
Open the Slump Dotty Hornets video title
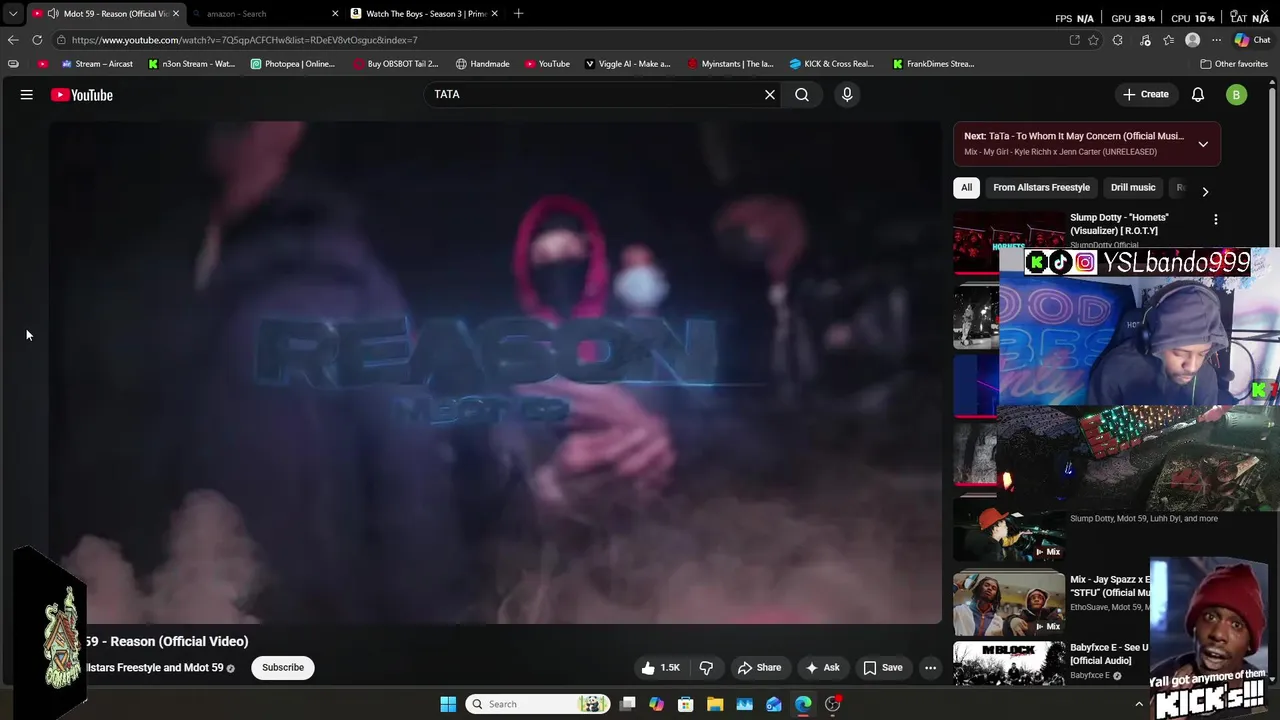point(1120,223)
